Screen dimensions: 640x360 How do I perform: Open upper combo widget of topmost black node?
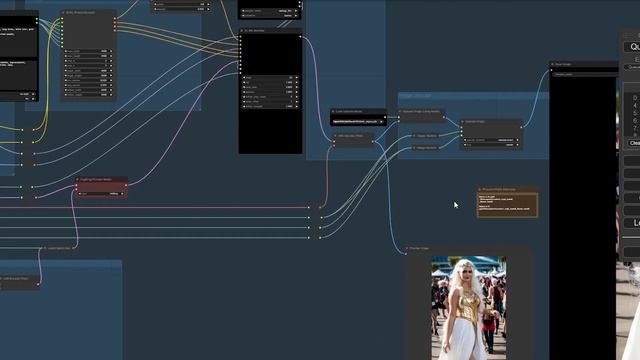pos(271,11)
